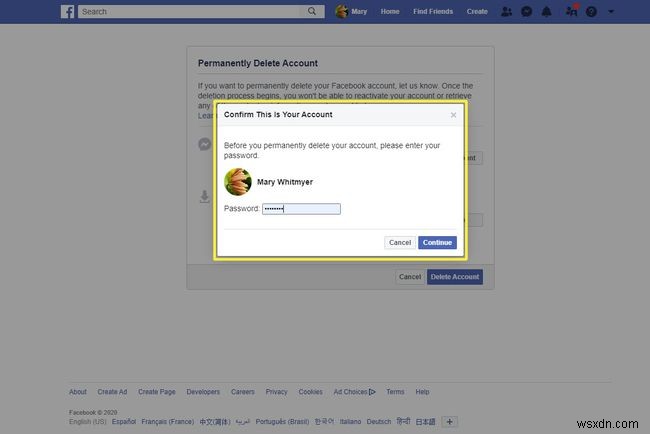Click Facebook © 2020 footer text
This screenshot has height=434, width=650.
[x=93, y=412]
